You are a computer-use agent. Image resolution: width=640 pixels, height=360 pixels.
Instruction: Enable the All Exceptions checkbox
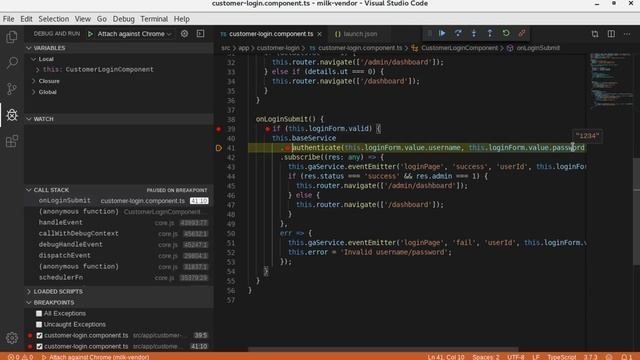pos(39,313)
